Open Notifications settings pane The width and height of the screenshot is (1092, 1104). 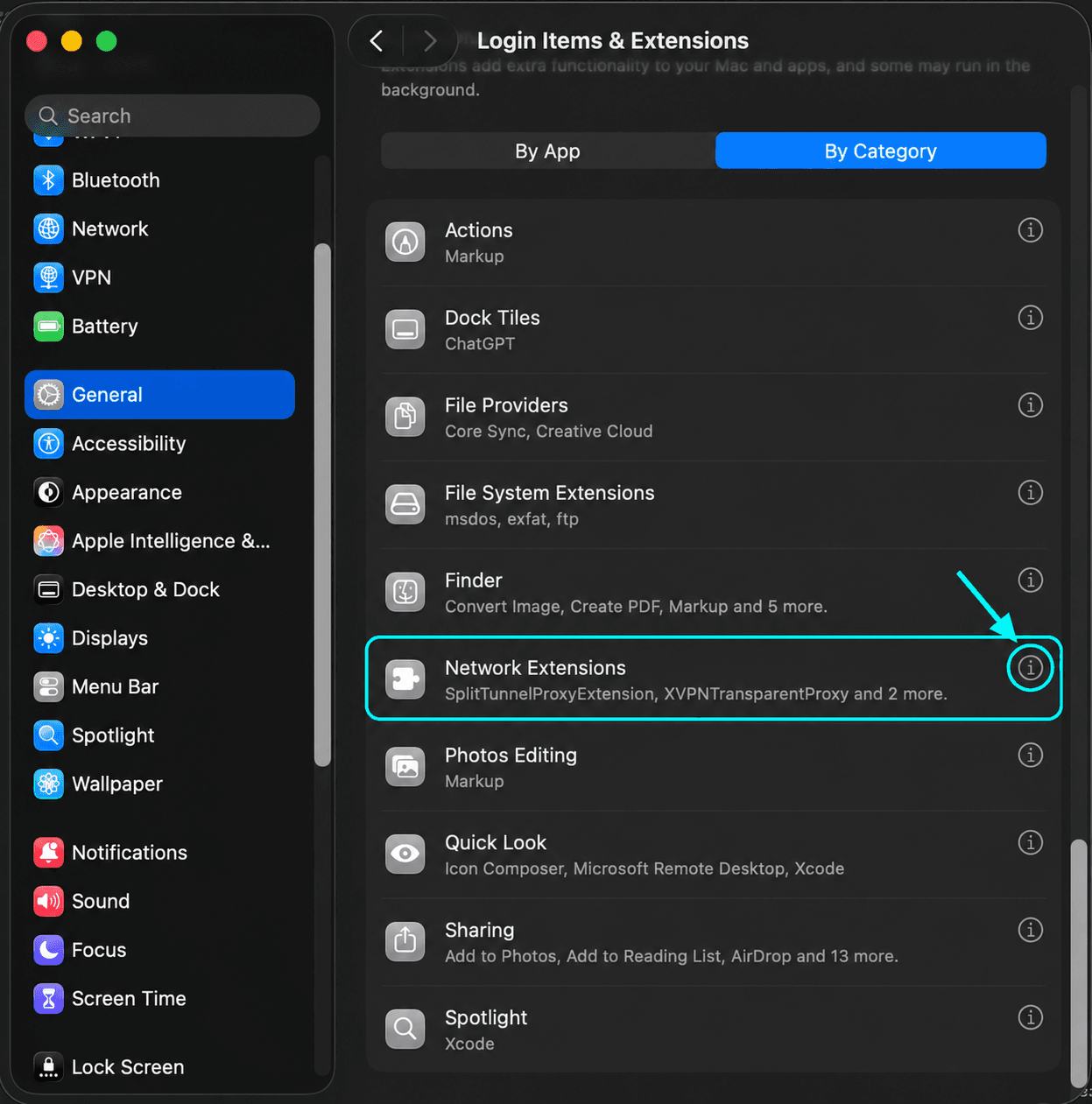pyautogui.click(x=160, y=853)
